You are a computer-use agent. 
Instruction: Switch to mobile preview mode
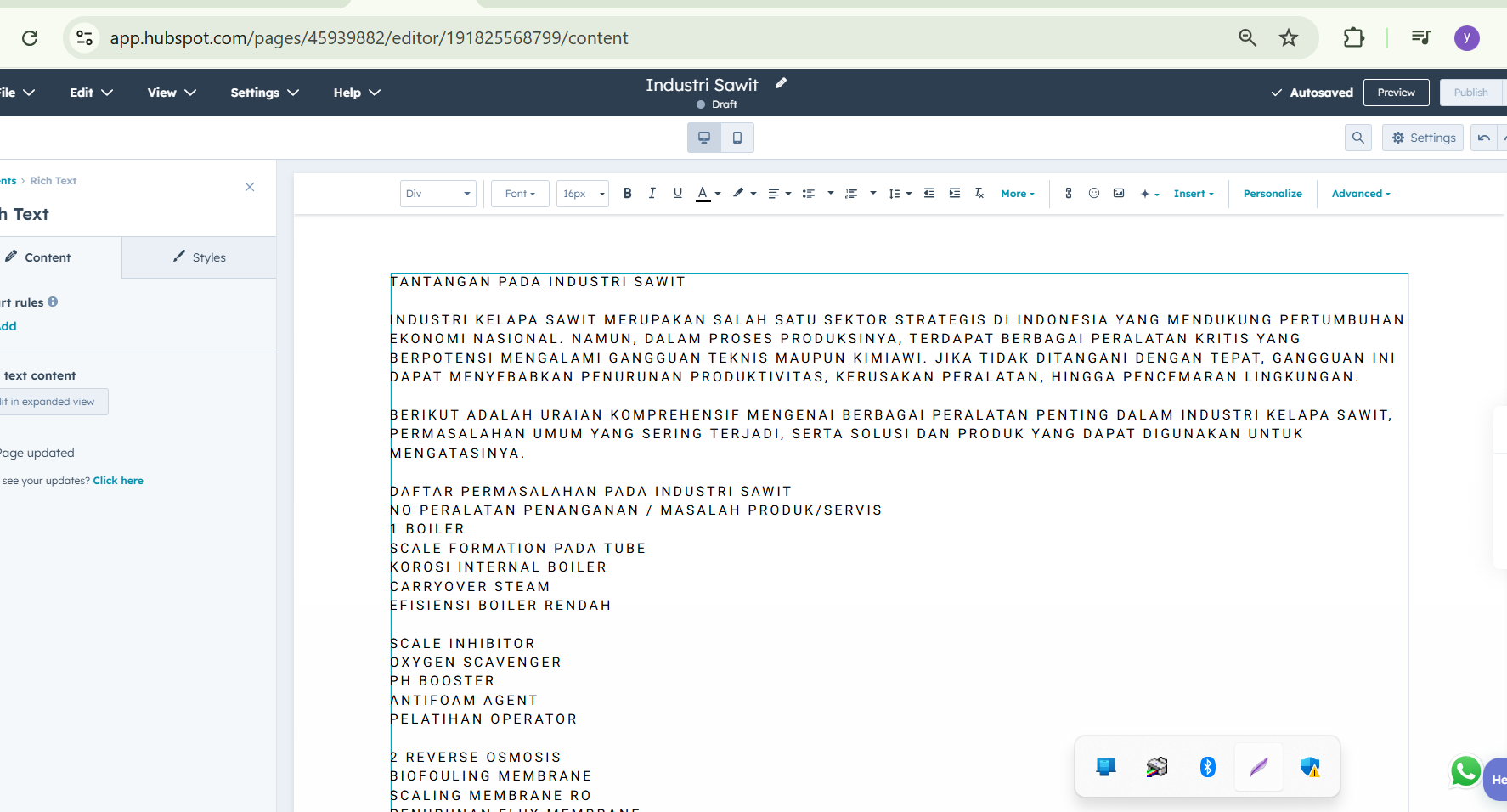[737, 137]
